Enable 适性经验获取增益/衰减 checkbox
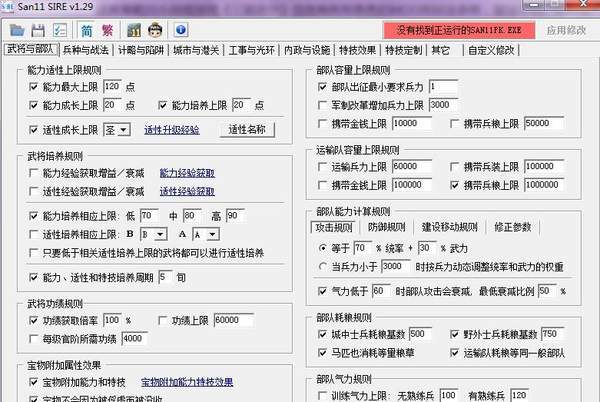This screenshot has width=600, height=402. (33, 191)
